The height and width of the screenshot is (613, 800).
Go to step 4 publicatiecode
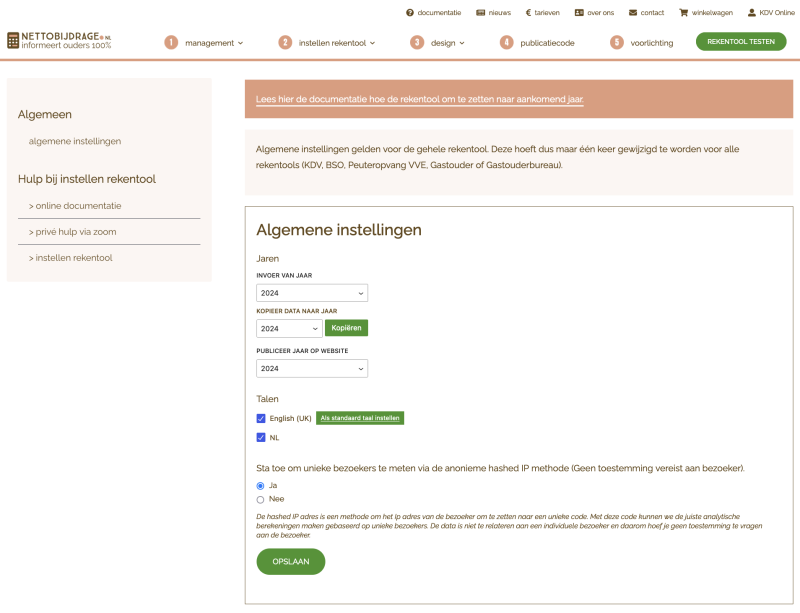540,43
